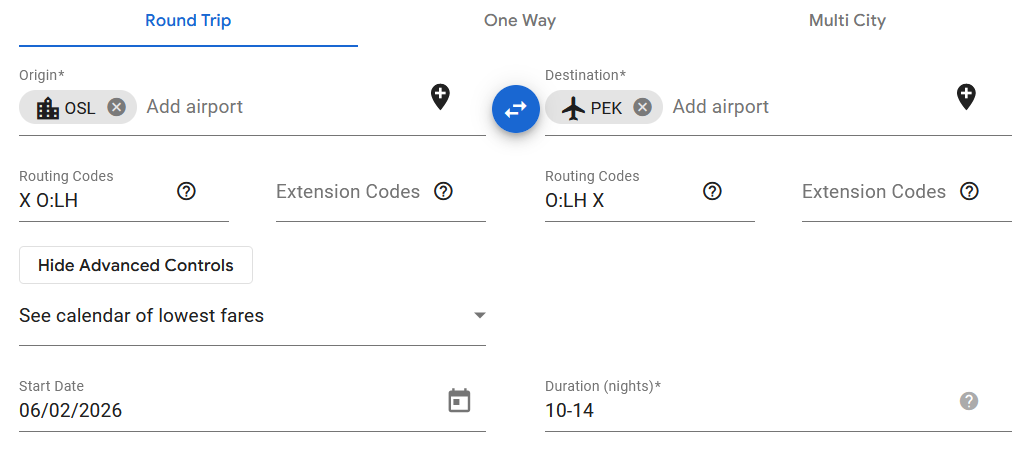Open origin nearby airports location pin

tap(440, 97)
